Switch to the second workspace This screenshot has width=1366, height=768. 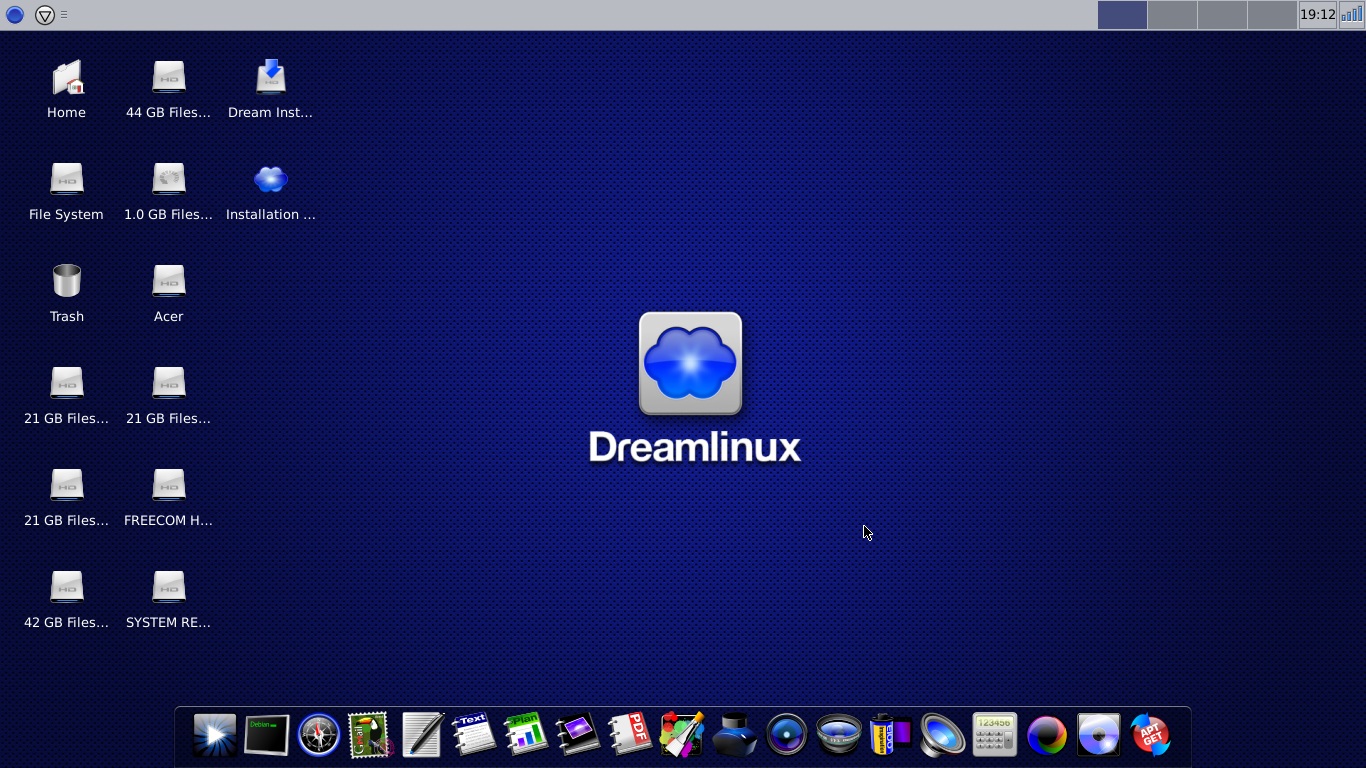(x=1172, y=15)
